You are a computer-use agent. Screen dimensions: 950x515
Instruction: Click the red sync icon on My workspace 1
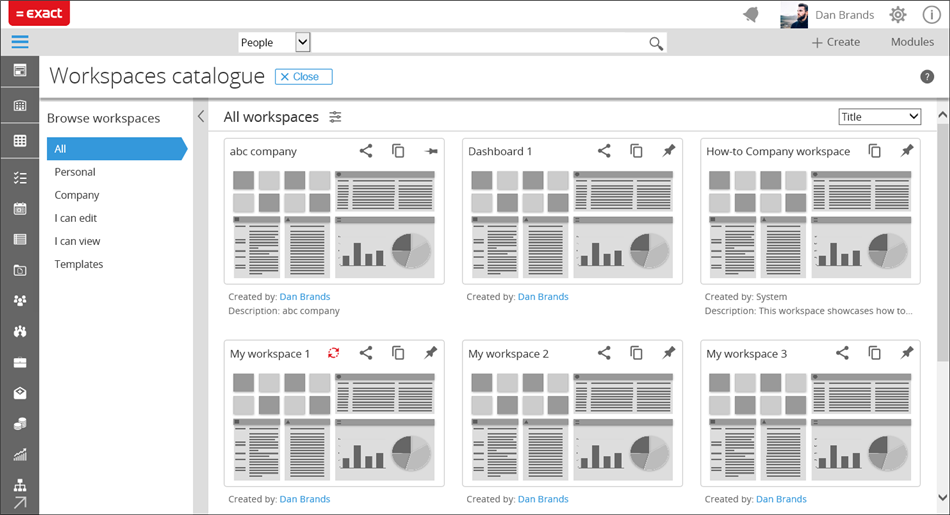click(x=334, y=353)
